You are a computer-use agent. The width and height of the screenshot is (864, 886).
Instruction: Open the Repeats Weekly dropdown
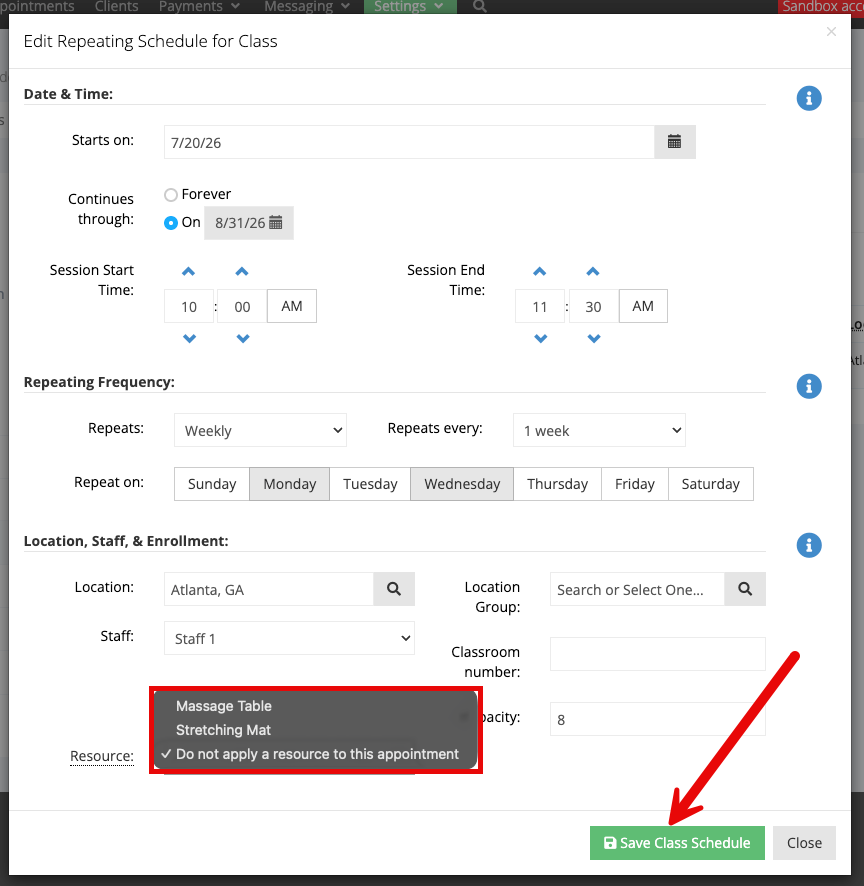pos(260,431)
